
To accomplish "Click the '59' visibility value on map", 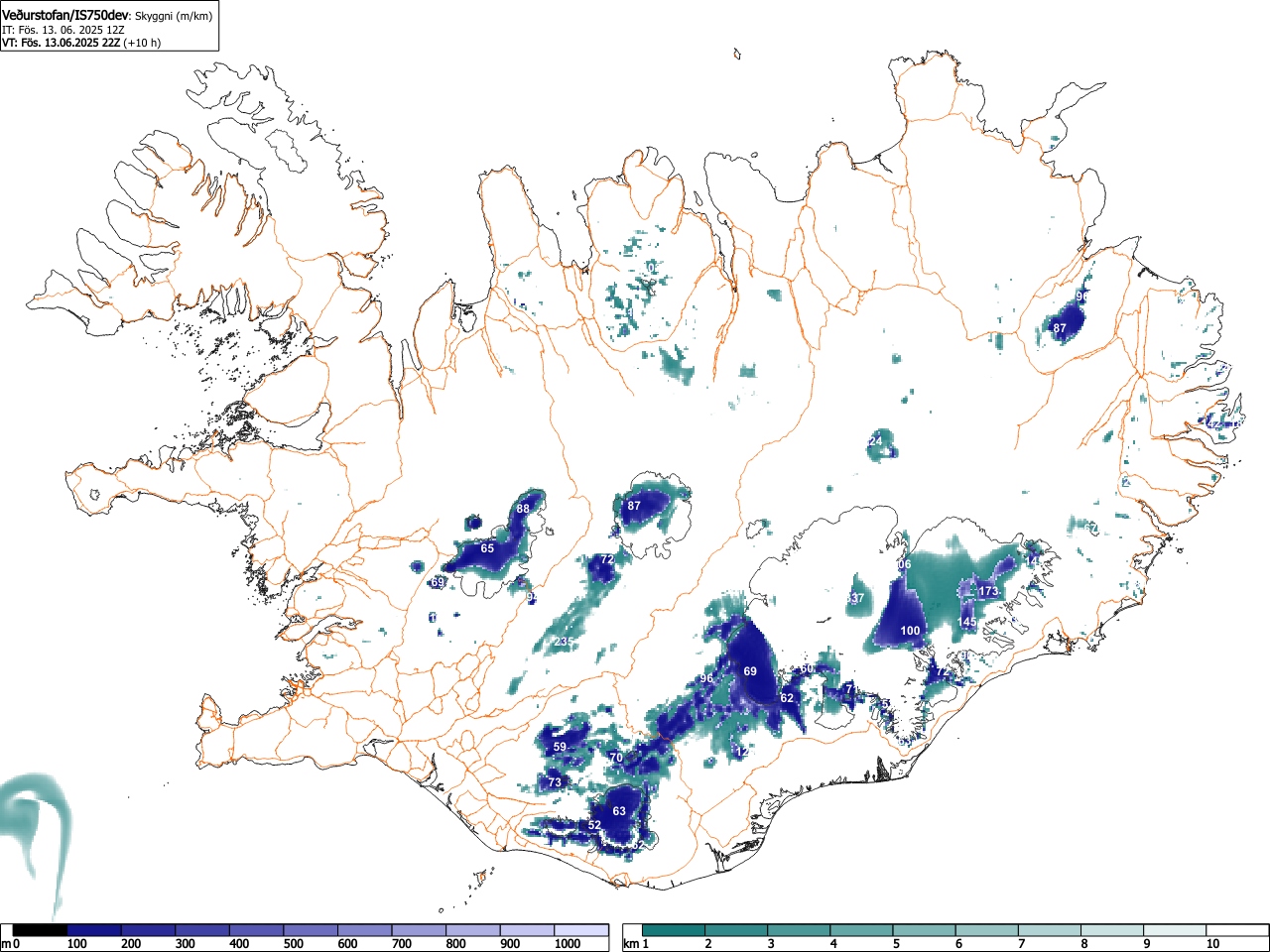I will coord(560,748).
